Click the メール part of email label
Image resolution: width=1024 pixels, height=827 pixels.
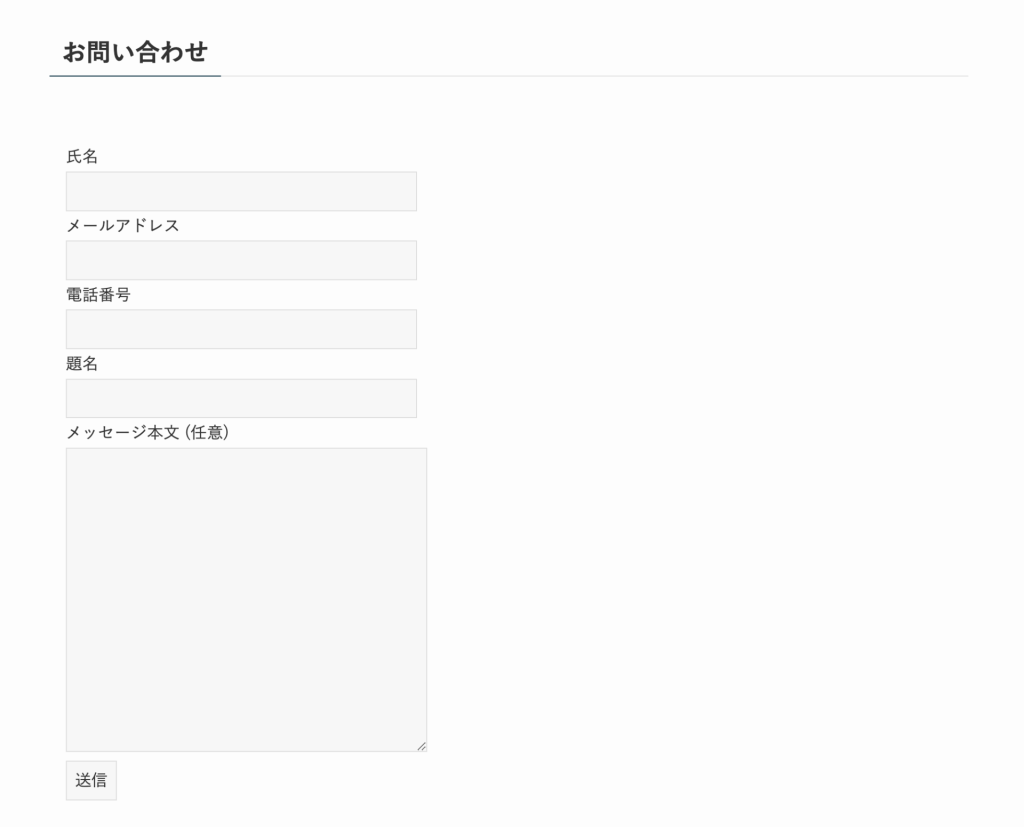coord(90,226)
